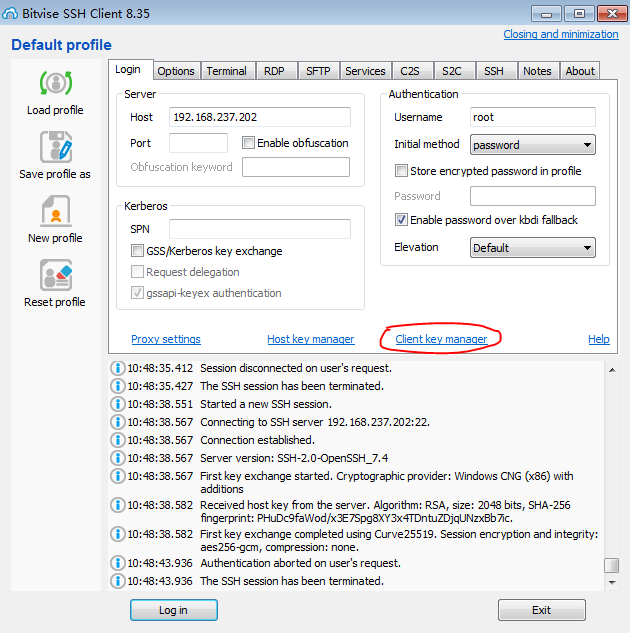Check GSS/Kerberos key exchange option
Image resolution: width=630 pixels, height=633 pixels.
pyautogui.click(x=137, y=251)
